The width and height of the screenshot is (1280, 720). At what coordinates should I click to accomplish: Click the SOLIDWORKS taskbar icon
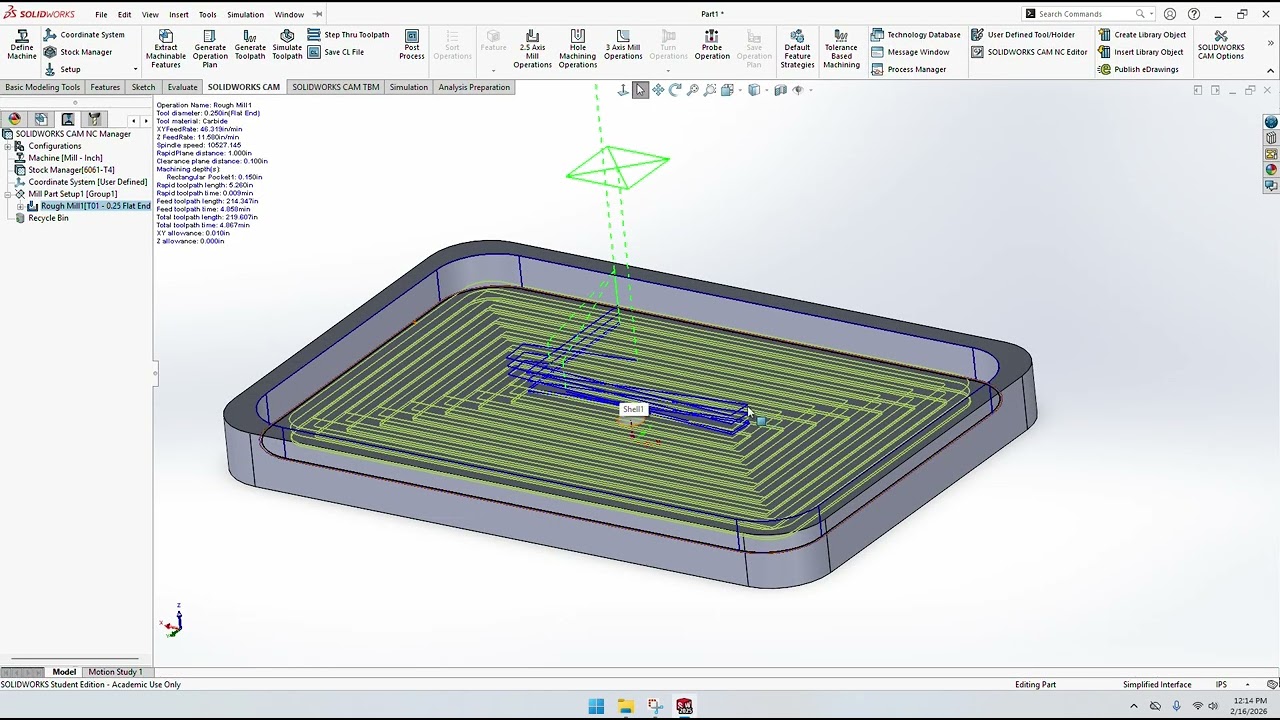[684, 706]
